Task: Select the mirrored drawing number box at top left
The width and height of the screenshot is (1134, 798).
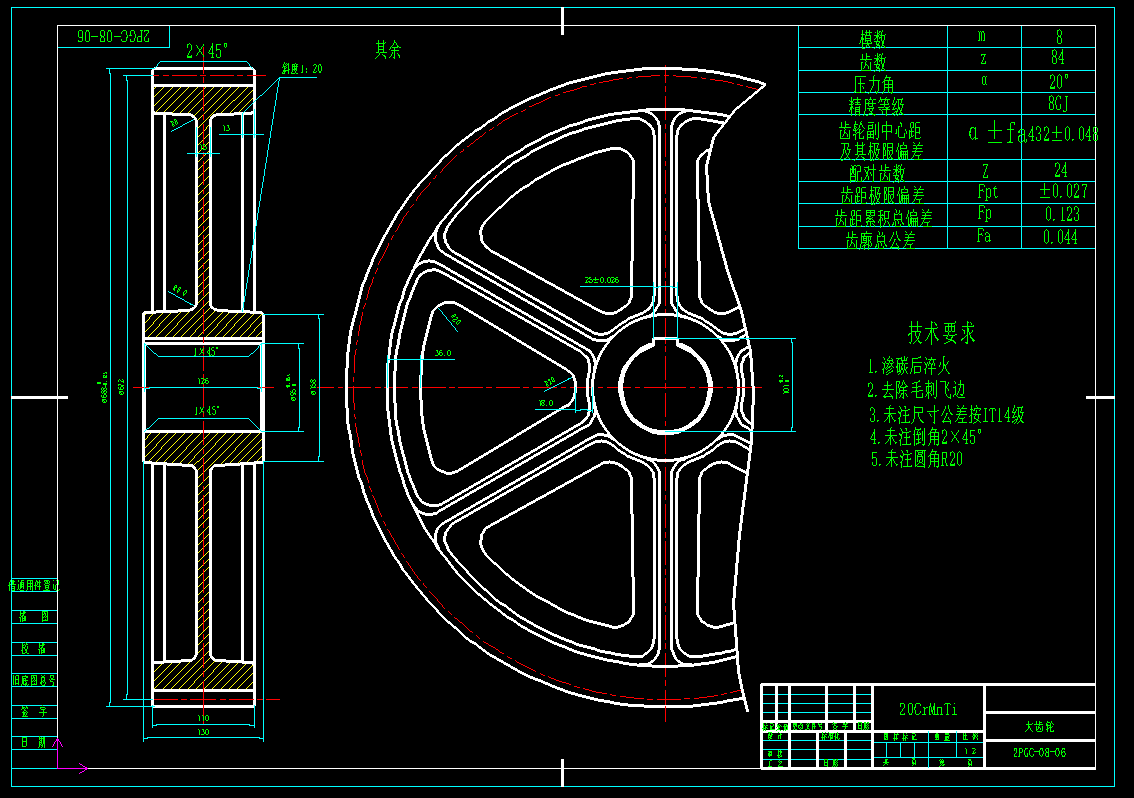Action: point(114,36)
